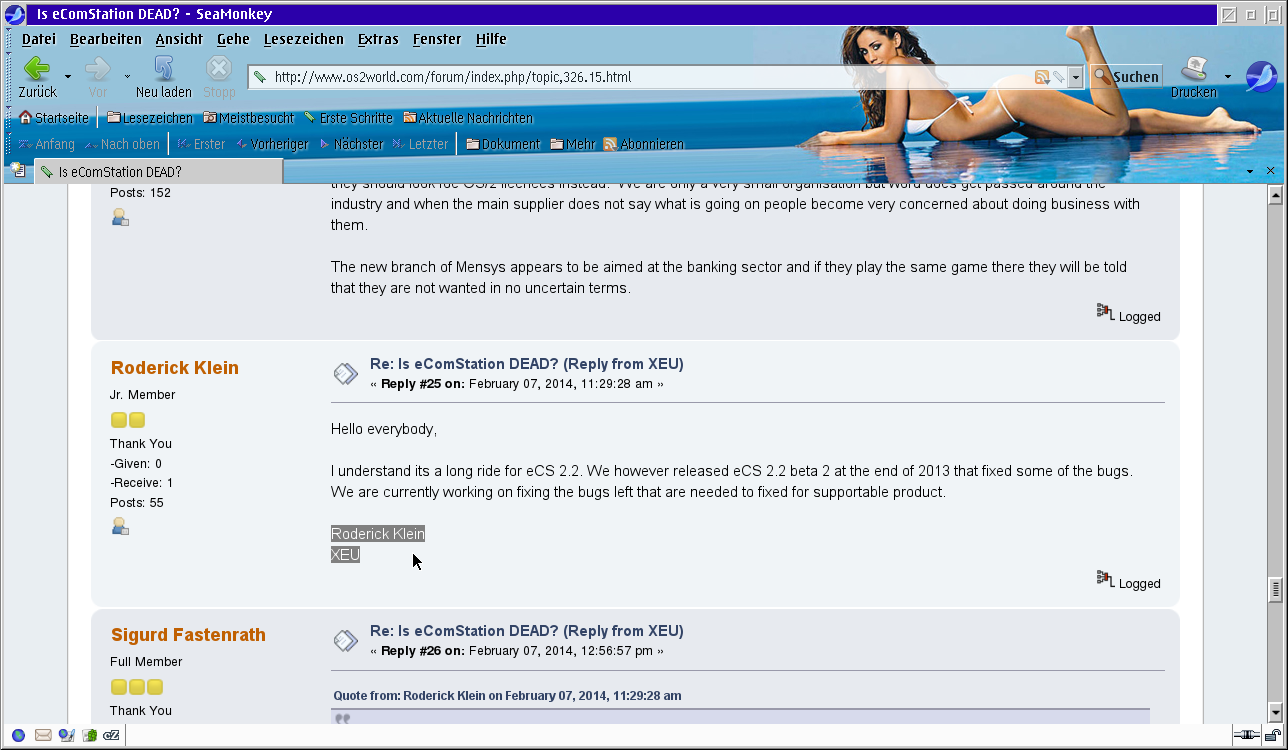Screen dimensions: 1288x750
Task: Click the vertical scrollbar thumb
Action: (x=1275, y=590)
